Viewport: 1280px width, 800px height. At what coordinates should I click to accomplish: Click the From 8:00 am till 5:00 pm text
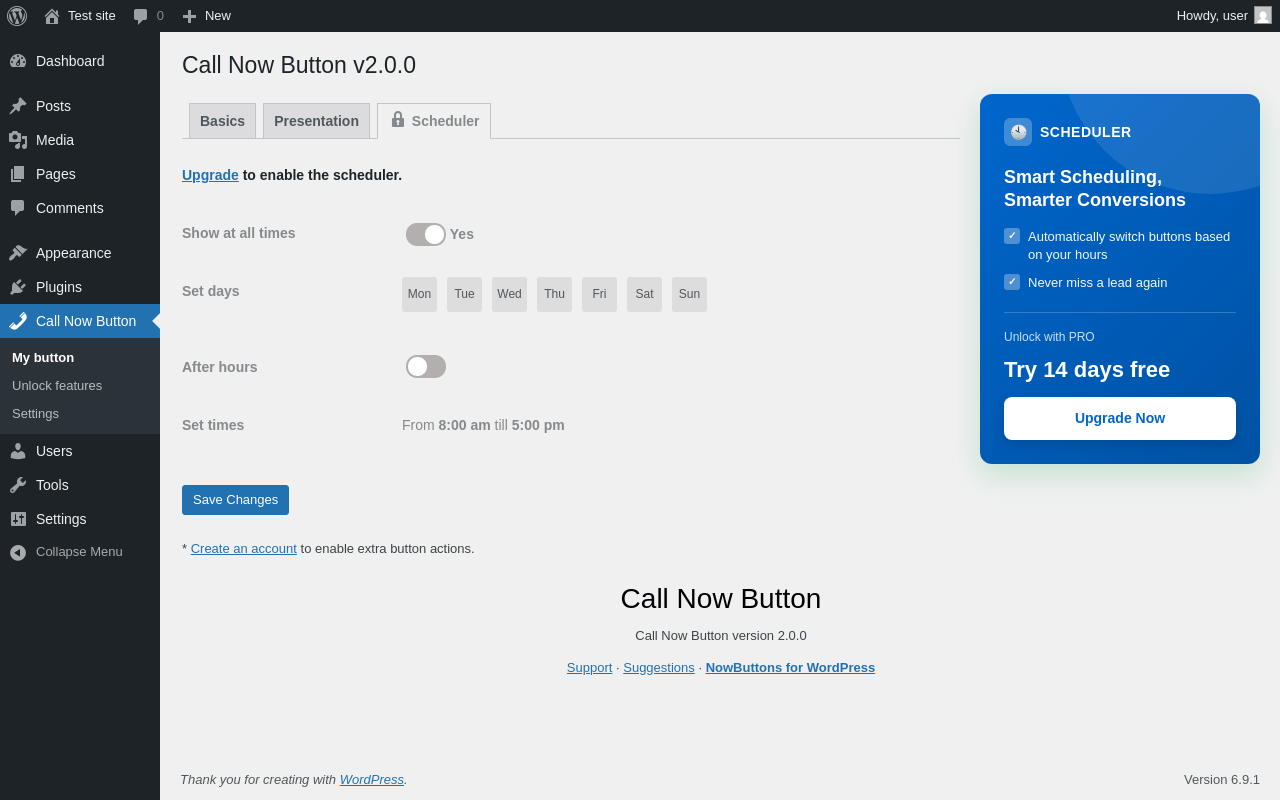pyautogui.click(x=483, y=425)
